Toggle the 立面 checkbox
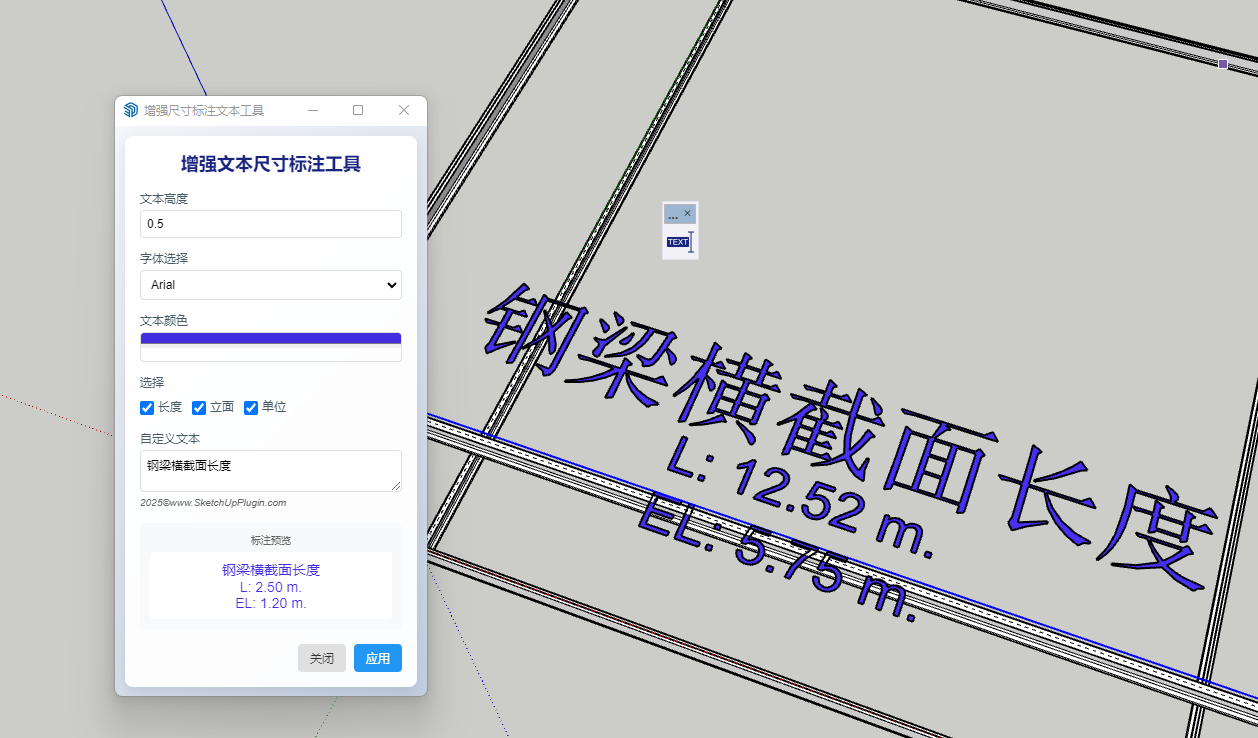 199,408
